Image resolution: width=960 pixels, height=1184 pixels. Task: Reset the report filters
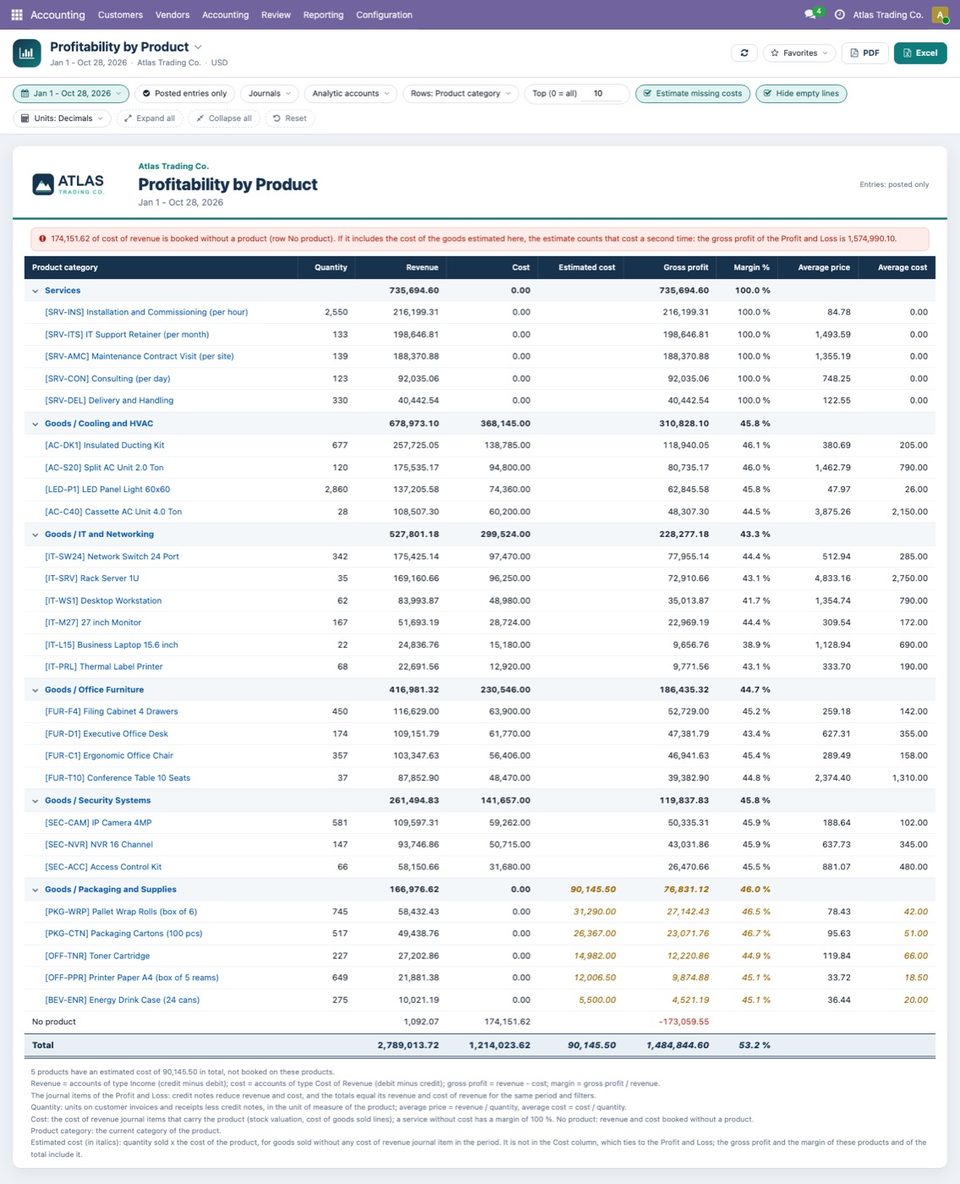289,119
